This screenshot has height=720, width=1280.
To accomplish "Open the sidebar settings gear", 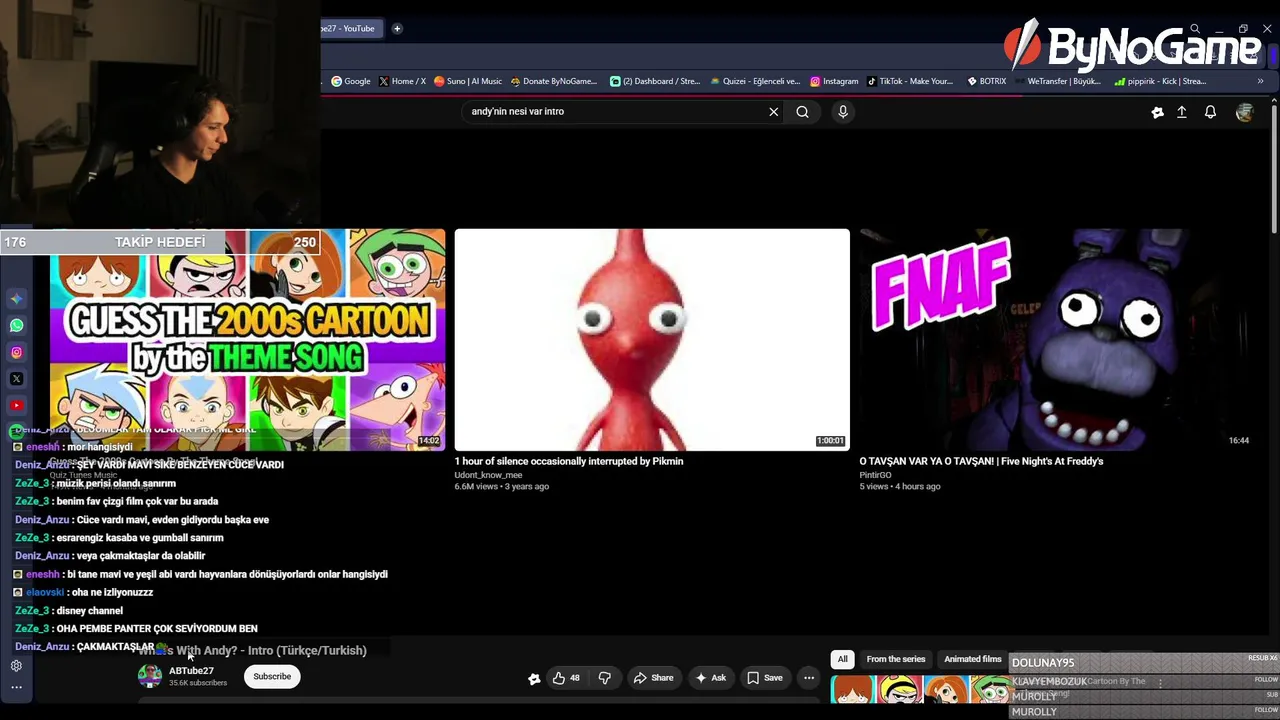I will point(17,666).
